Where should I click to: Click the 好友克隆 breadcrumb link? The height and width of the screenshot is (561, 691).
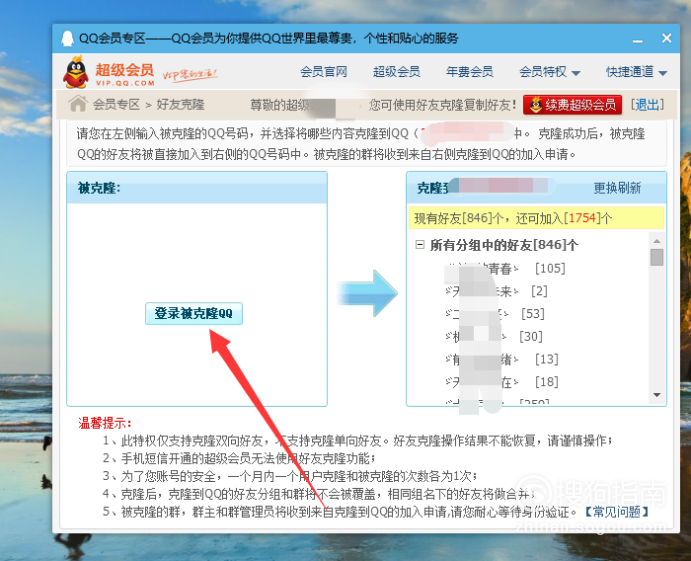[x=180, y=104]
